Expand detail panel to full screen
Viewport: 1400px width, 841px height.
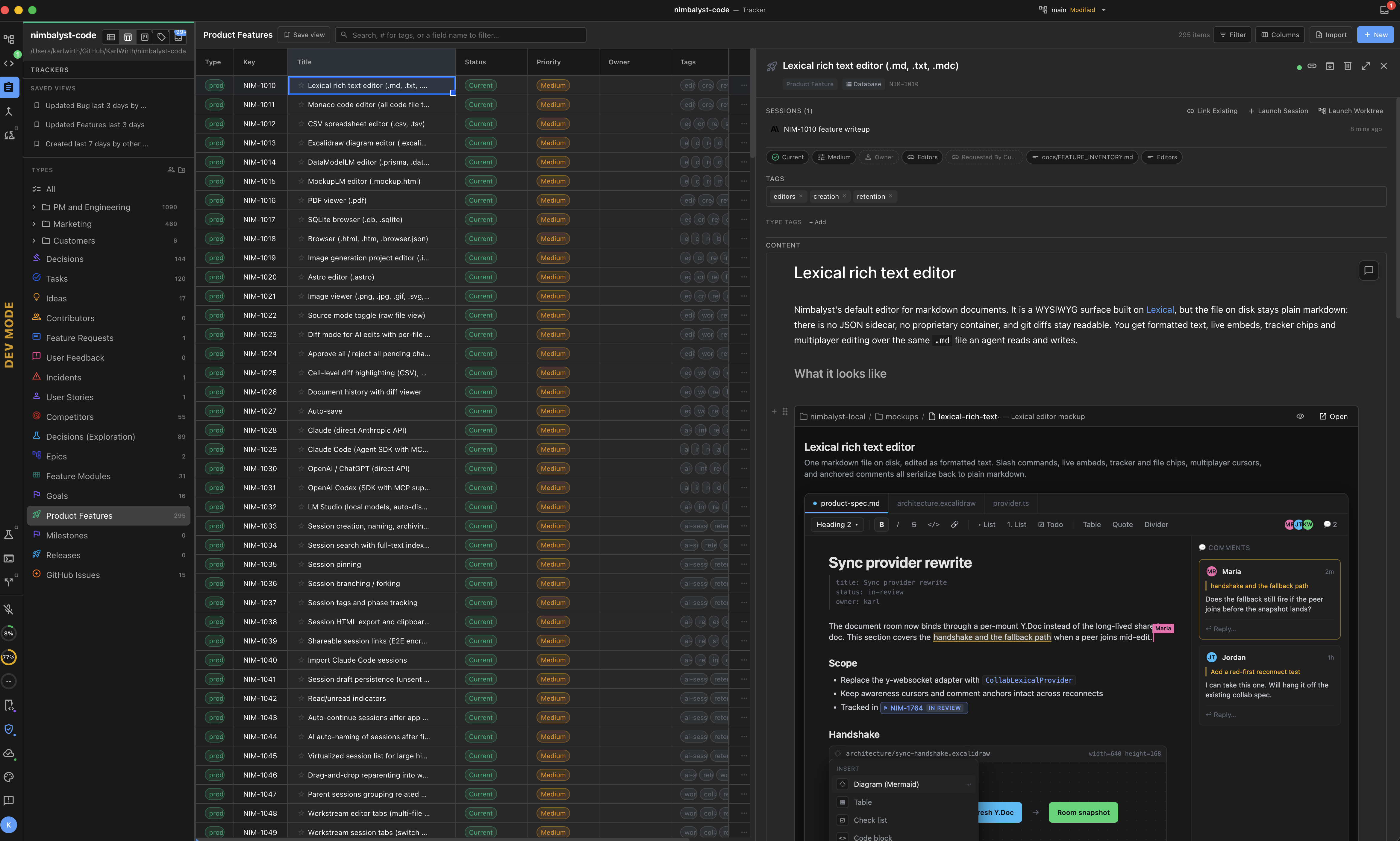tap(1366, 66)
